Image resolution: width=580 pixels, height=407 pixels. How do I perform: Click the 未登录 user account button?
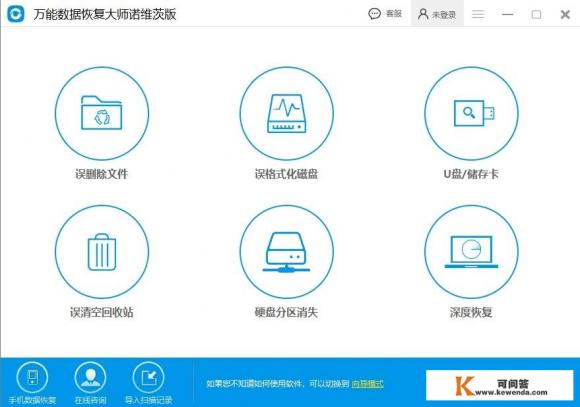(437, 14)
